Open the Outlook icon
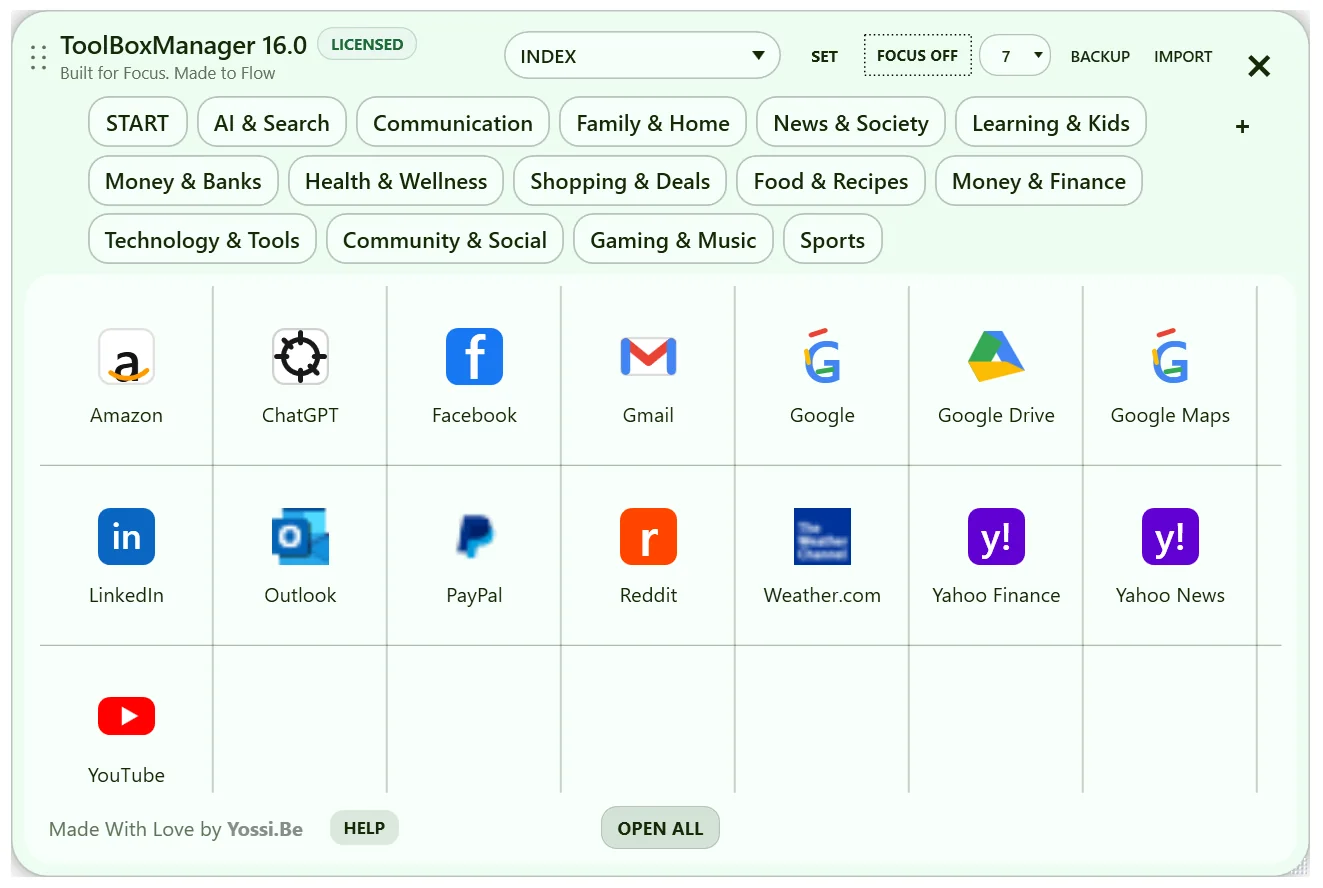This screenshot has height=888, width=1323. pos(300,537)
